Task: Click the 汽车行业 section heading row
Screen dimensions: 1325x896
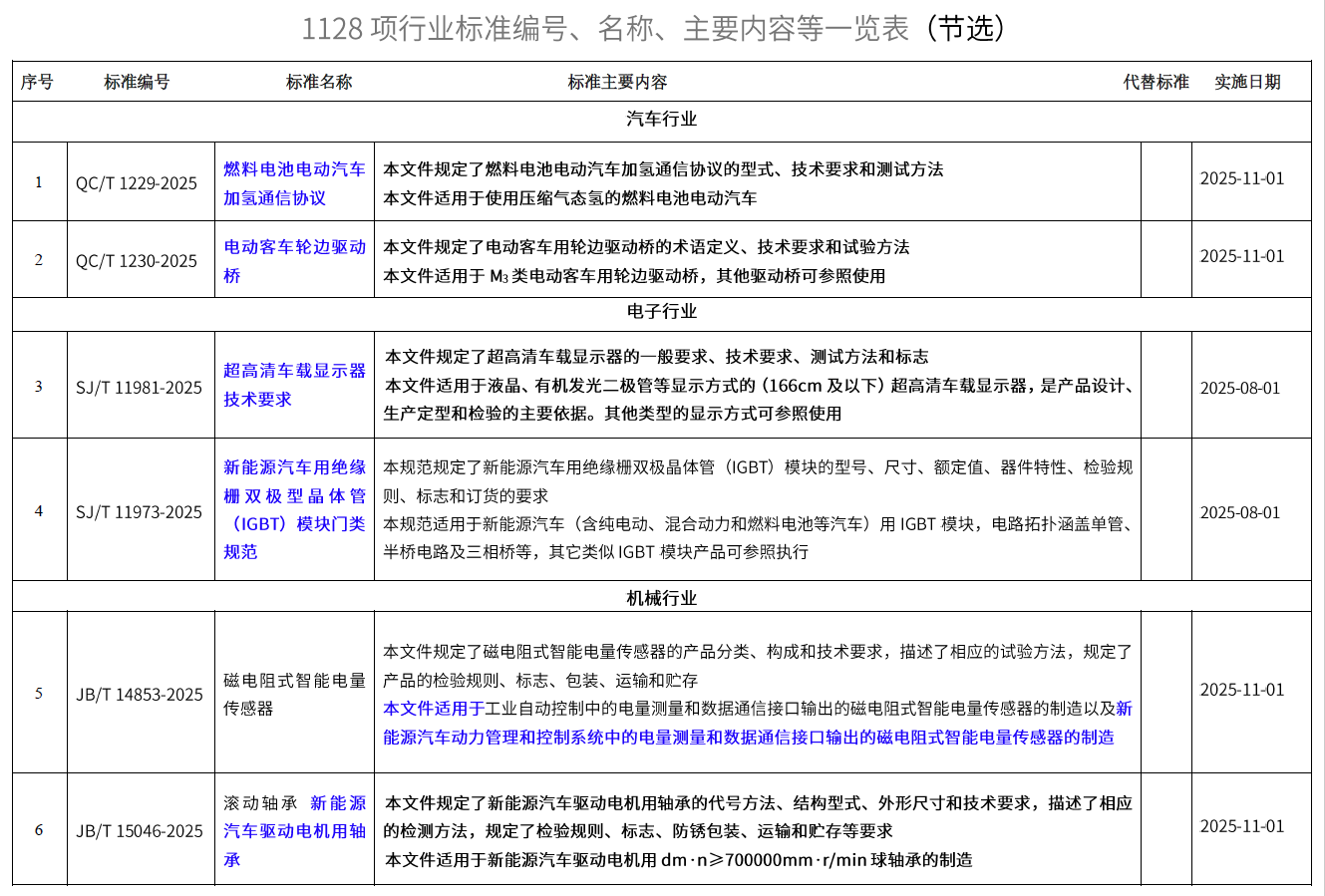Action: coord(661,120)
